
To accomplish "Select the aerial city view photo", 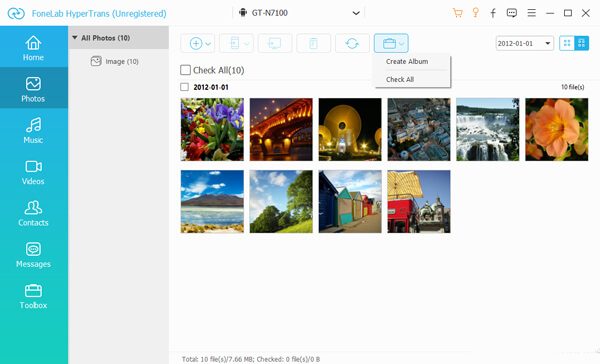I will coord(419,129).
